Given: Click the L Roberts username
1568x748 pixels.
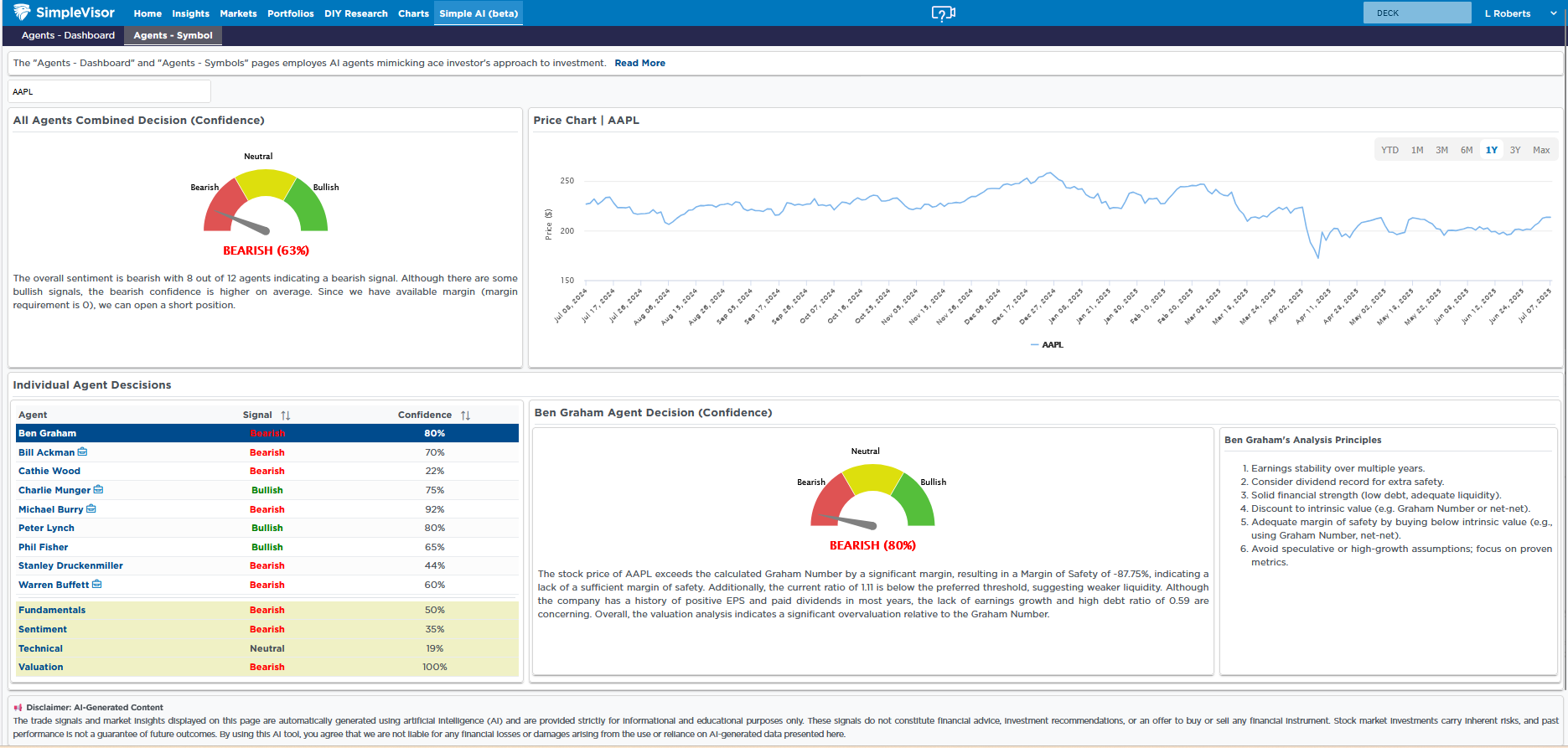Looking at the screenshot, I should (x=1508, y=13).
